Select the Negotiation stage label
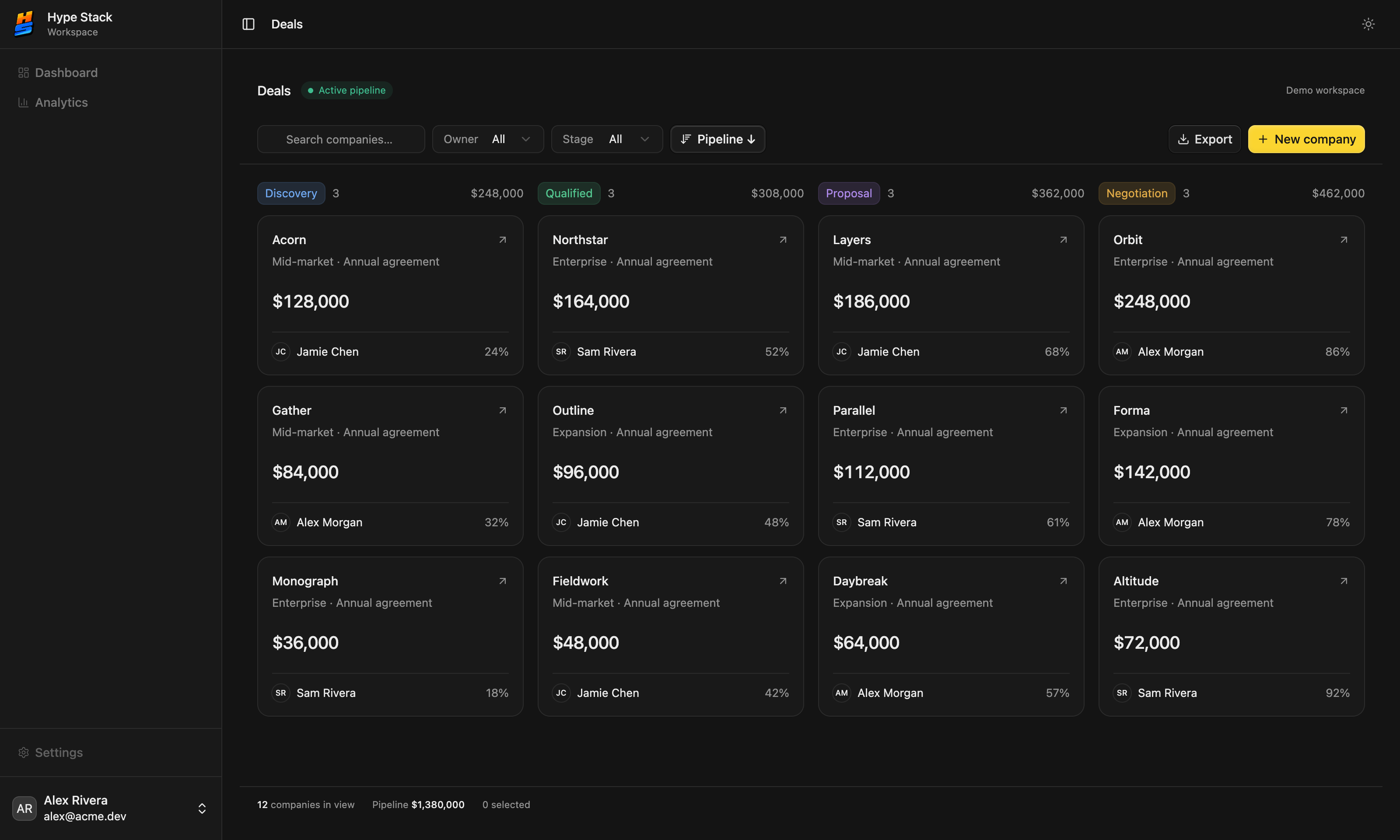Image resolution: width=1400 pixels, height=840 pixels. coord(1136,193)
